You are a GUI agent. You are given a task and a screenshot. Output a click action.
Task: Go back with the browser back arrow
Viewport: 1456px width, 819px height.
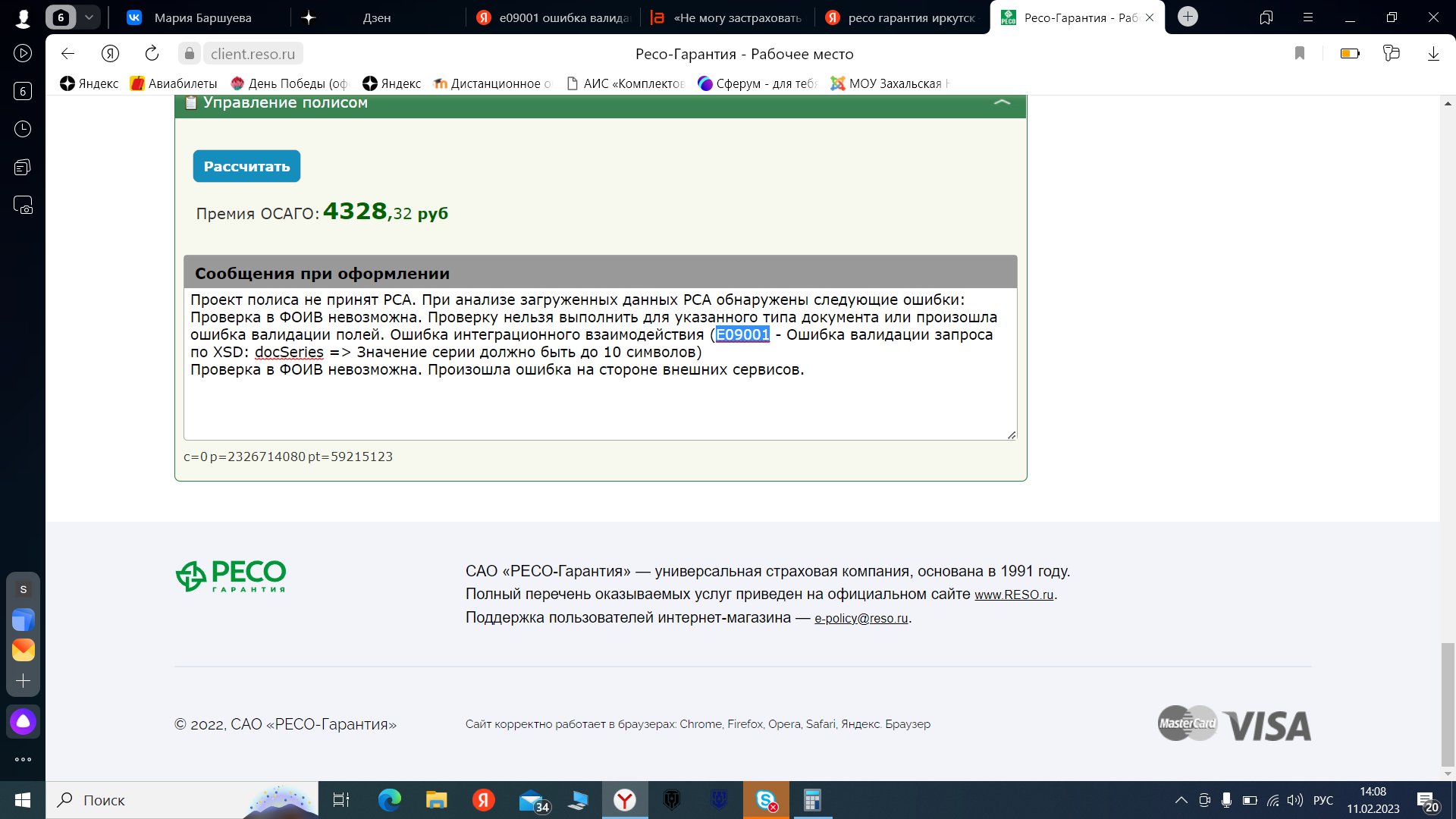click(x=67, y=53)
